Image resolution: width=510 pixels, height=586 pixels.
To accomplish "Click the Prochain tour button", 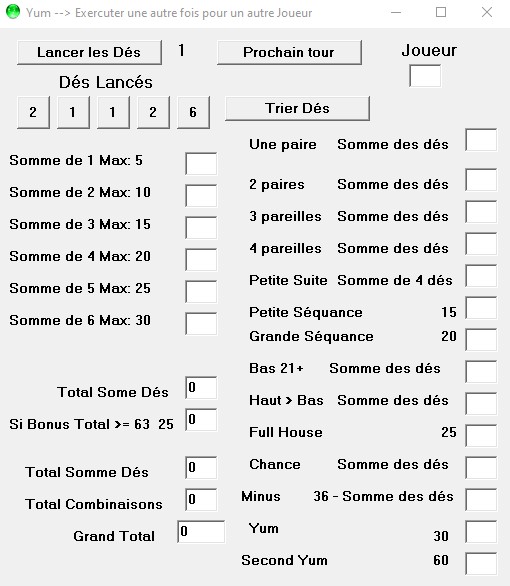I will pyautogui.click(x=289, y=52).
